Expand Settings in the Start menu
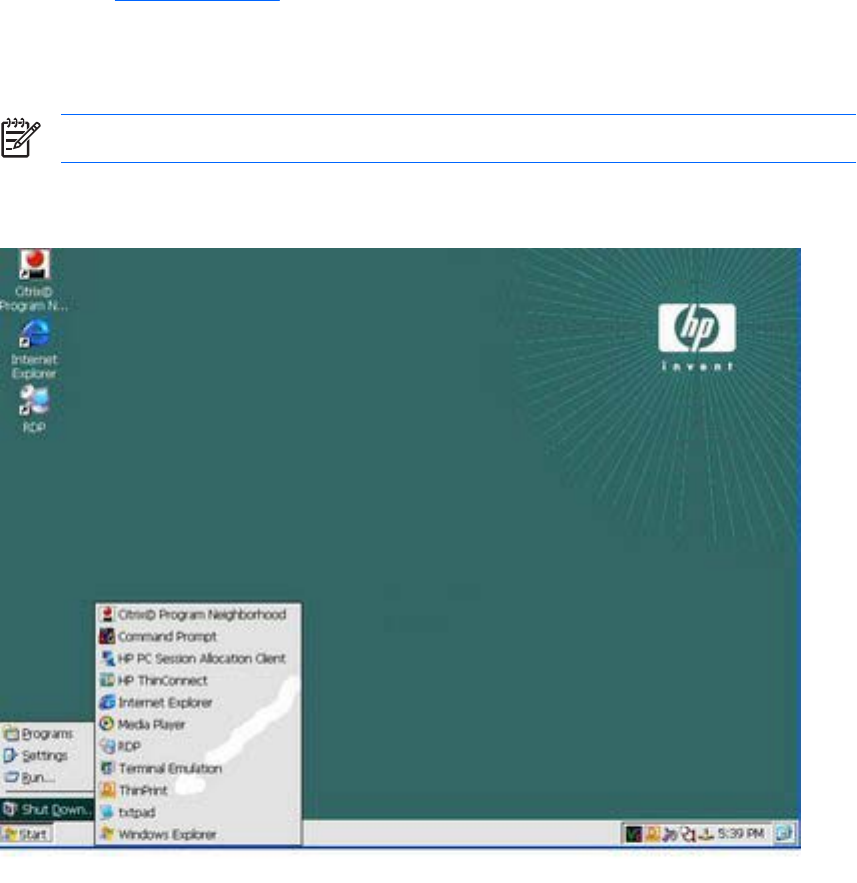This screenshot has height=883, width=857. point(47,756)
